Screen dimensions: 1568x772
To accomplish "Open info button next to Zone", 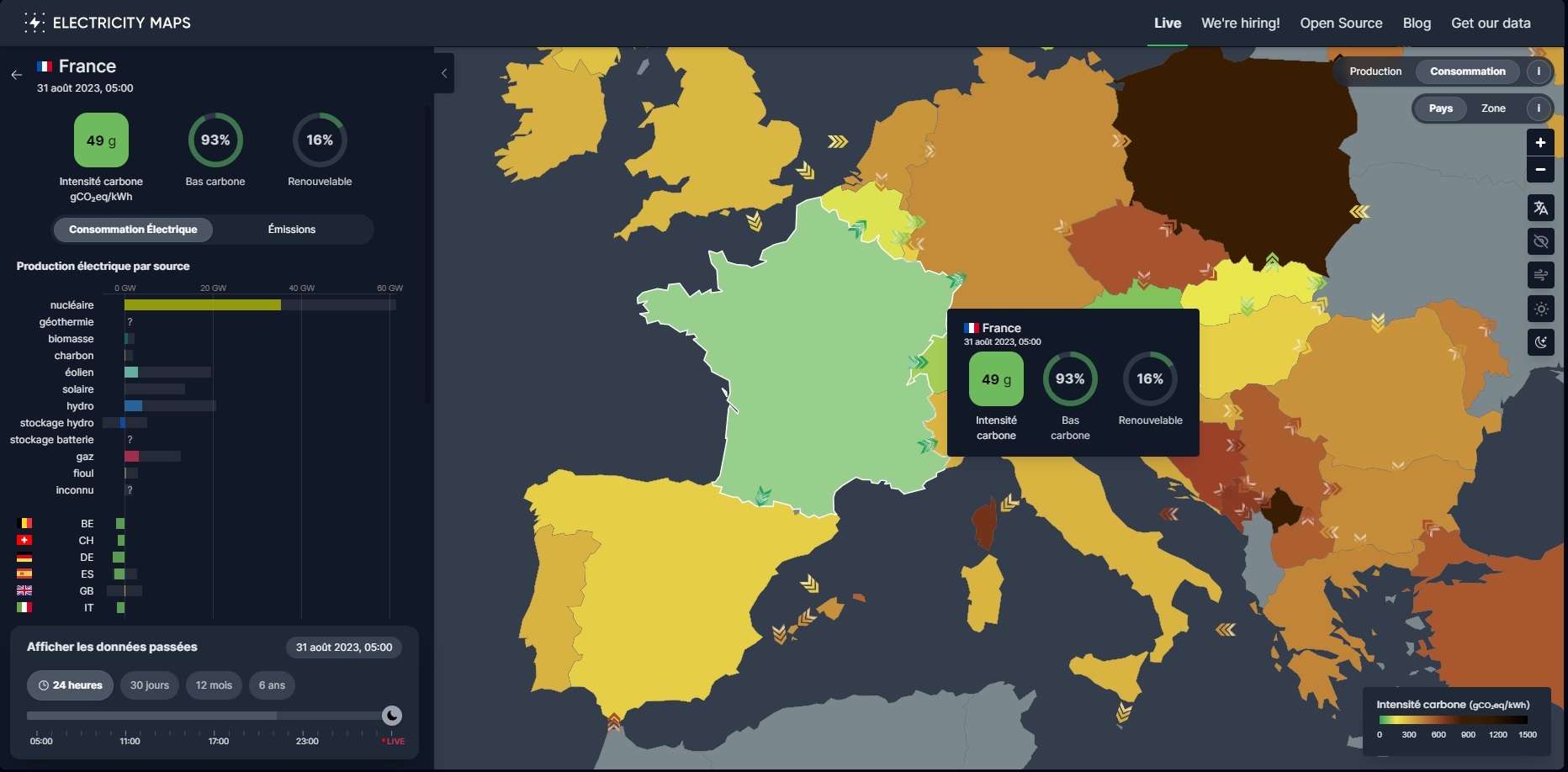I will (x=1539, y=108).
